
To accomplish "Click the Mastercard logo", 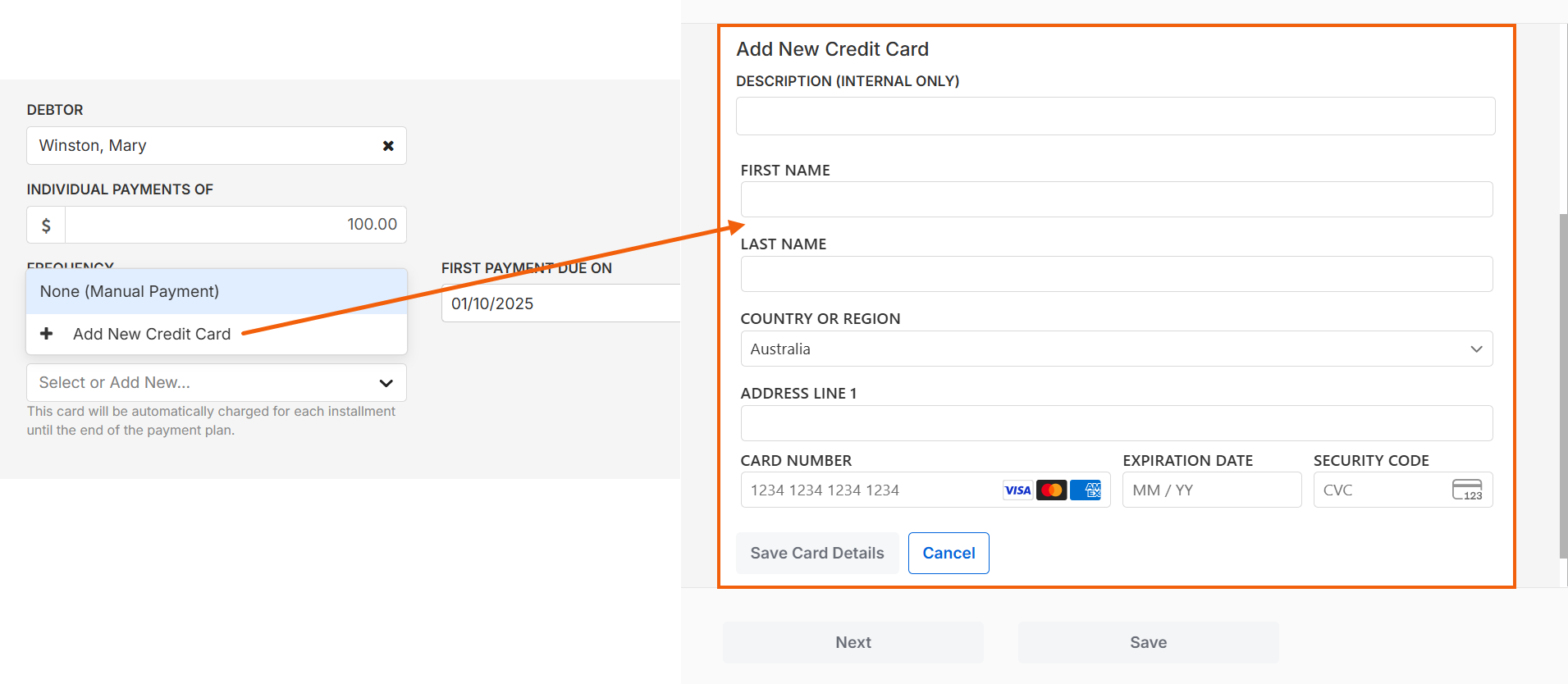I will [1051, 490].
